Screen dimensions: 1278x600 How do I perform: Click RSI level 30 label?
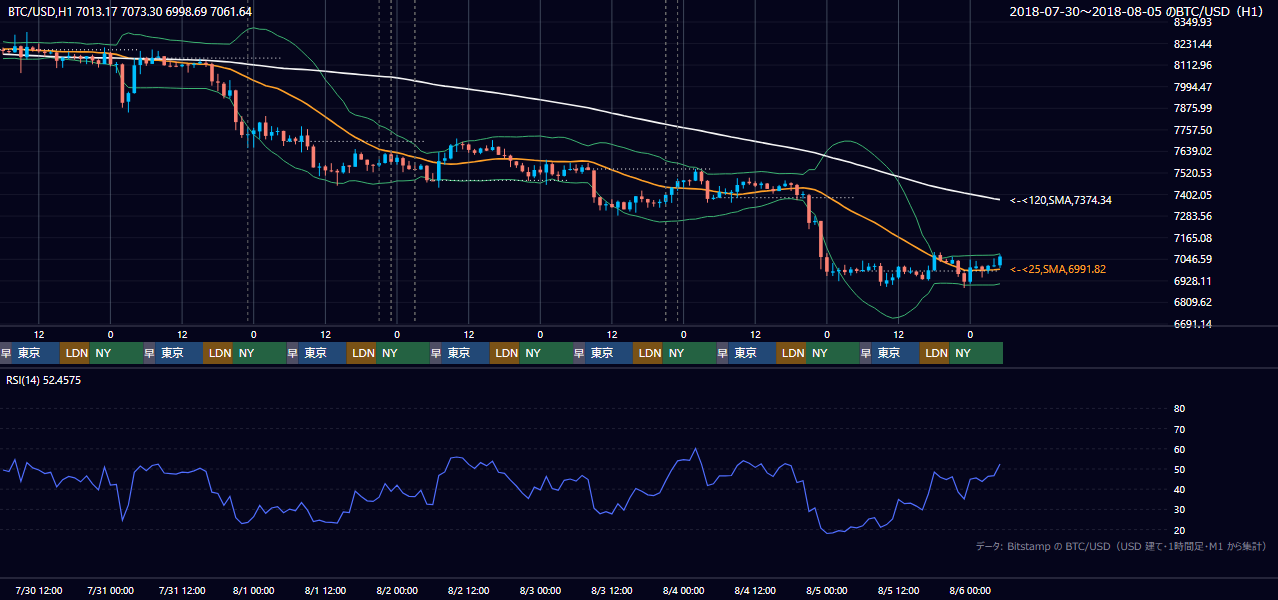coord(1179,510)
